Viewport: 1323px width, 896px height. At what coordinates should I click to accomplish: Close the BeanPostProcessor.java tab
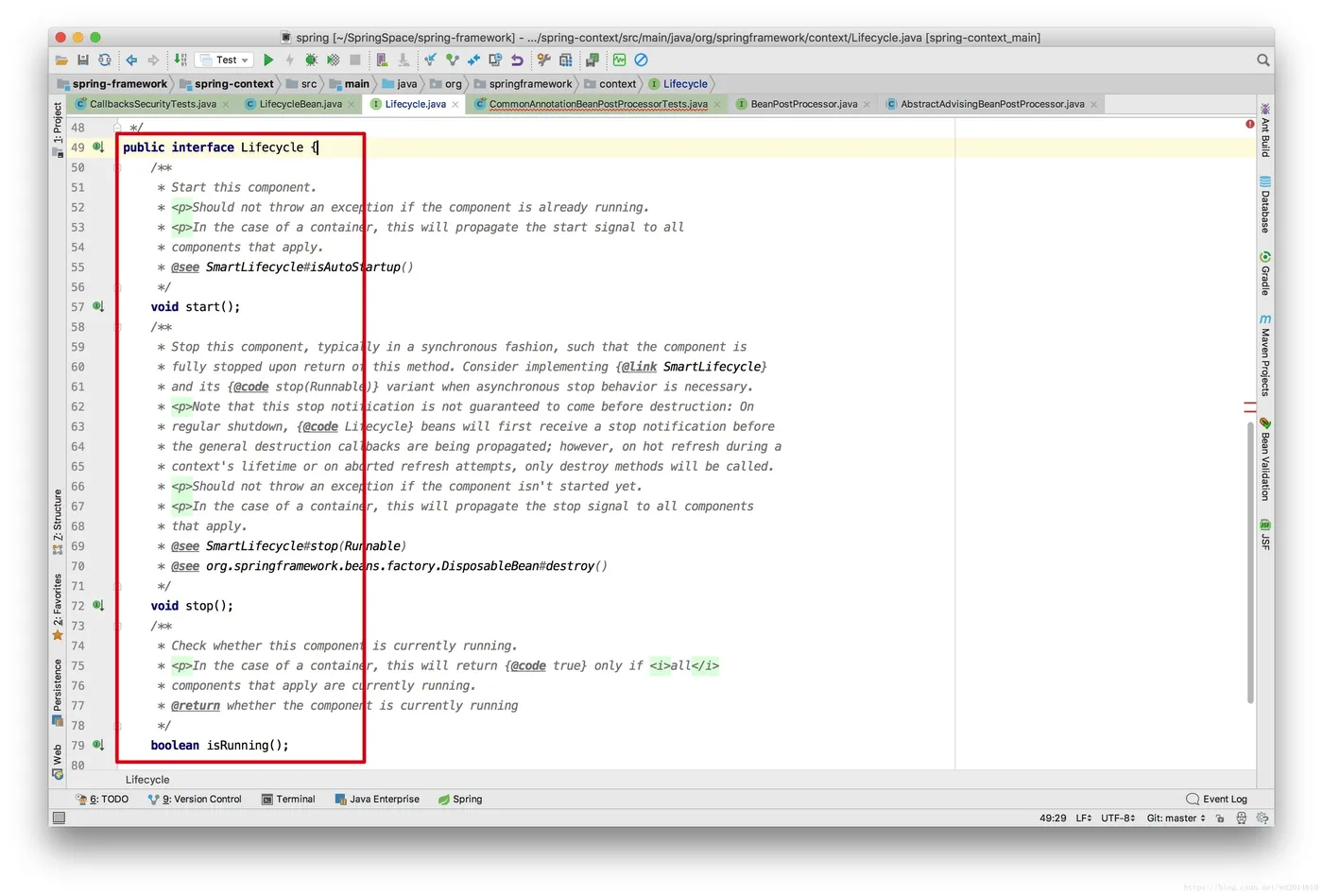pyautogui.click(x=867, y=104)
